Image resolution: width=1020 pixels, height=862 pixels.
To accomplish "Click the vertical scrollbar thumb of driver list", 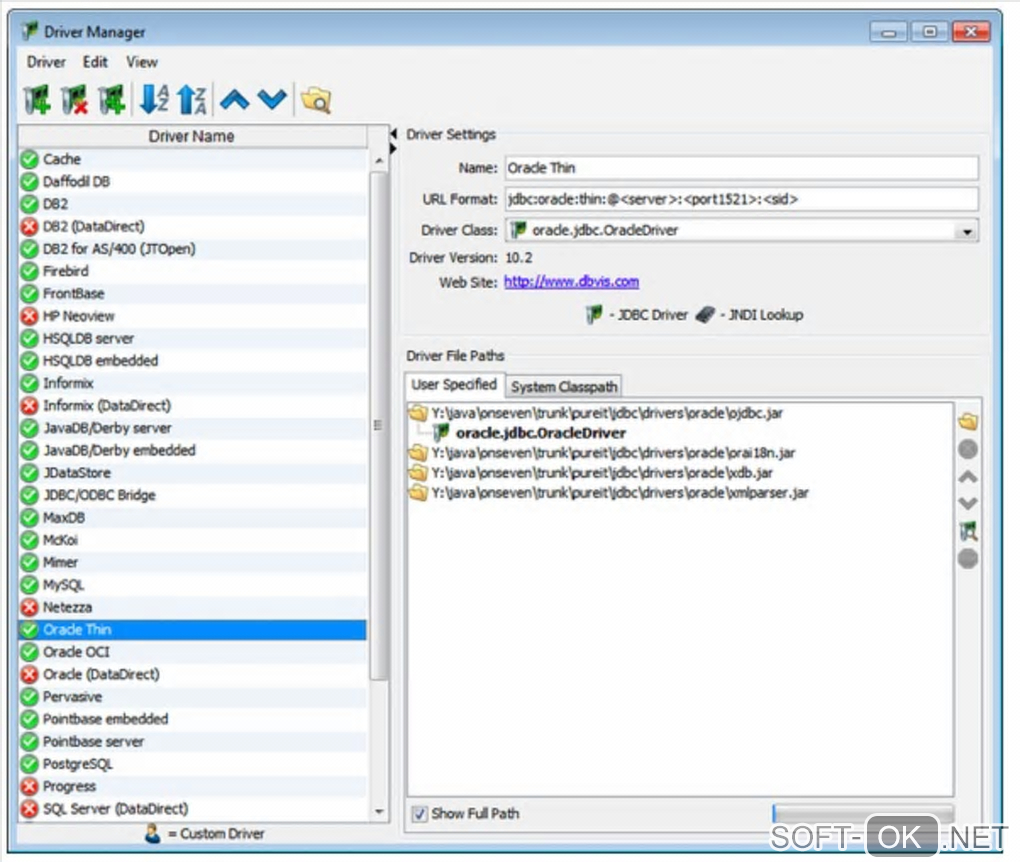I will 379,427.
